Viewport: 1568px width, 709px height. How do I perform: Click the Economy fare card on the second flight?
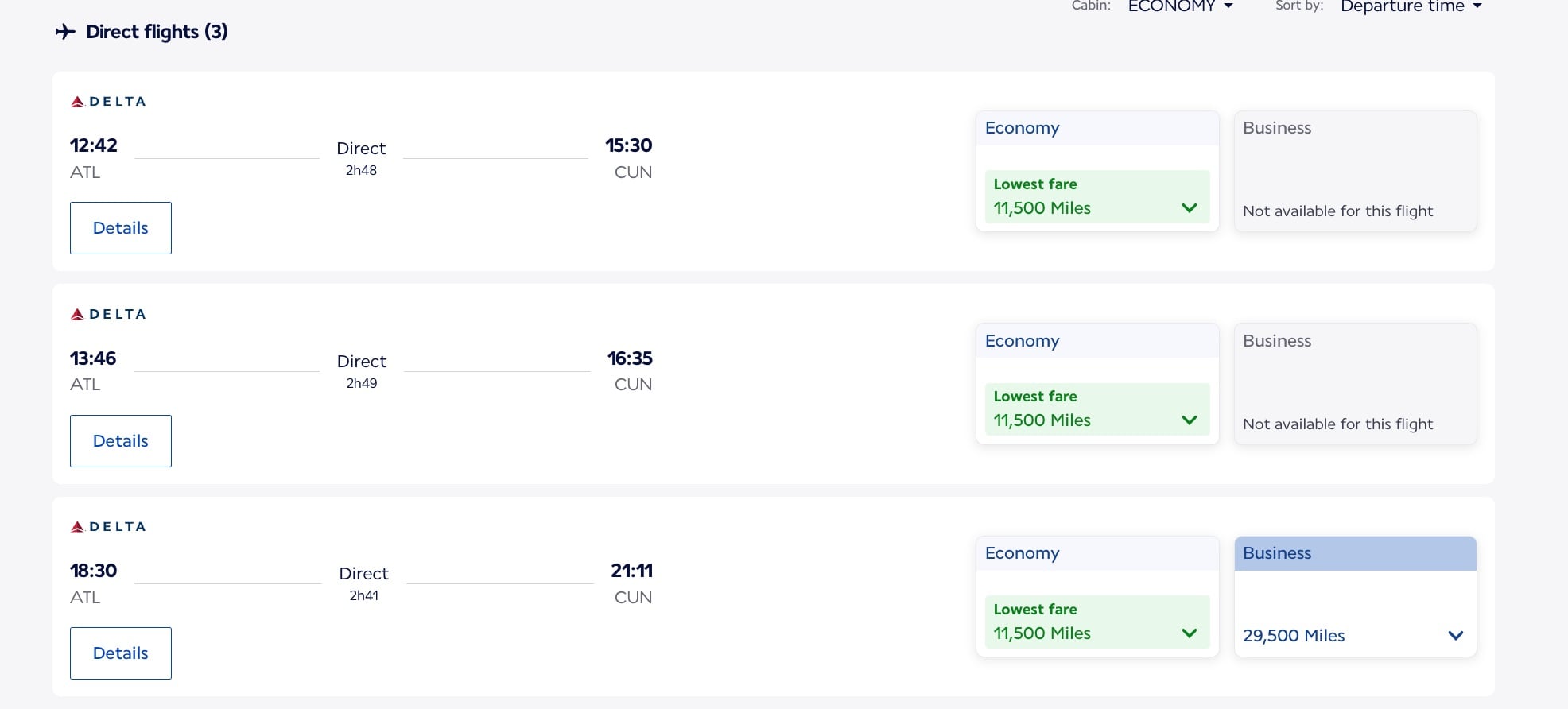(1096, 383)
